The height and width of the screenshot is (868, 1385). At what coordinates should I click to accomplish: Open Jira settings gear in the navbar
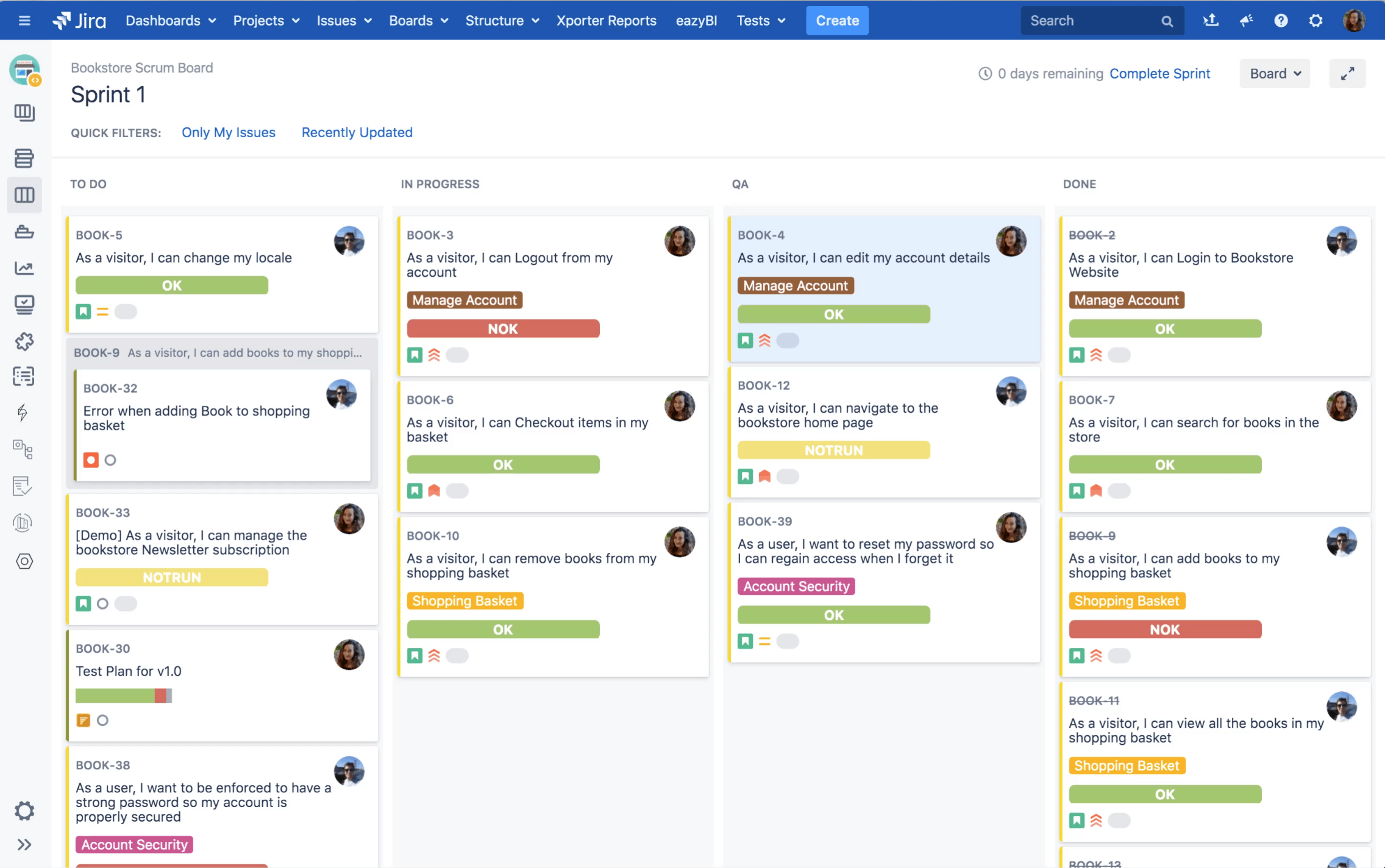[1315, 20]
